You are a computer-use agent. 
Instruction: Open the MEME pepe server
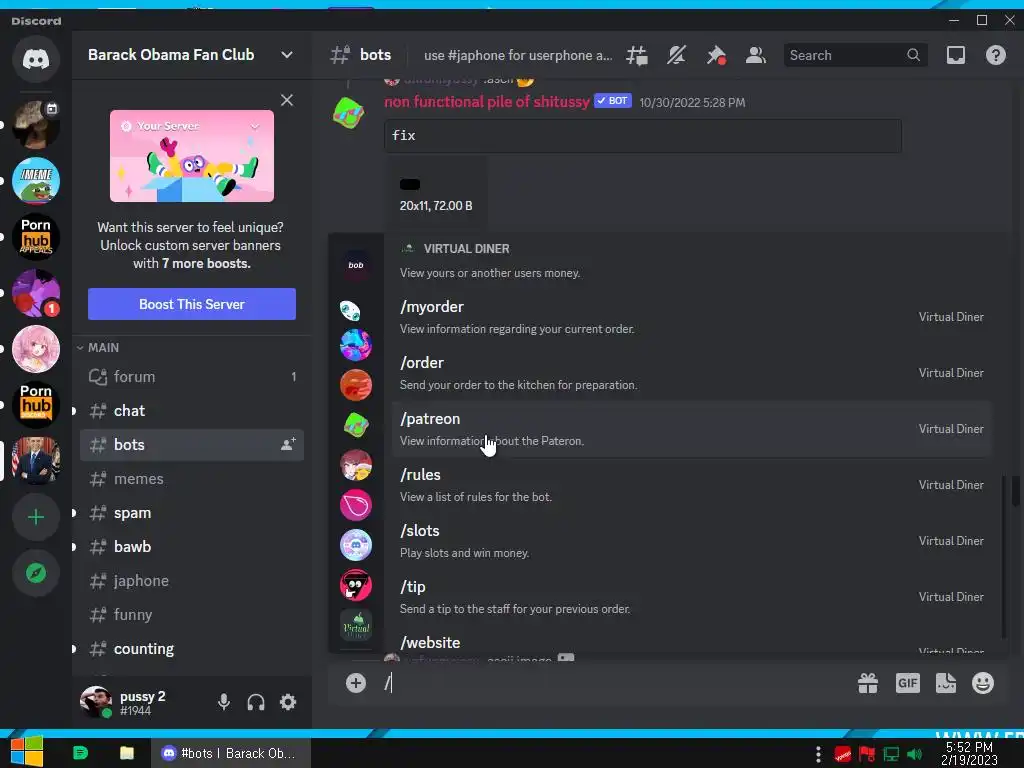36,181
